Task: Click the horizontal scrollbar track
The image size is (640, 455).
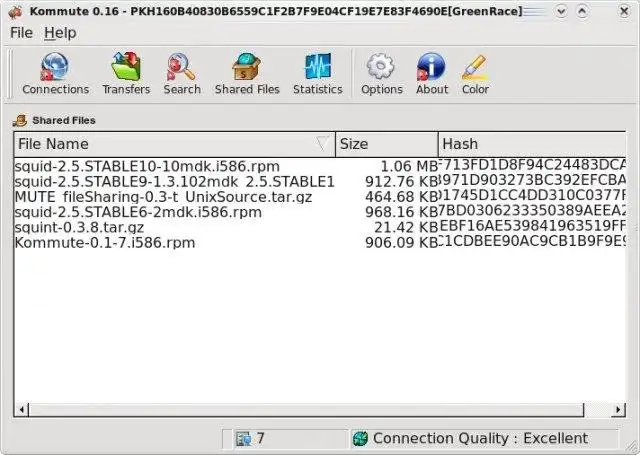Action: (597, 409)
